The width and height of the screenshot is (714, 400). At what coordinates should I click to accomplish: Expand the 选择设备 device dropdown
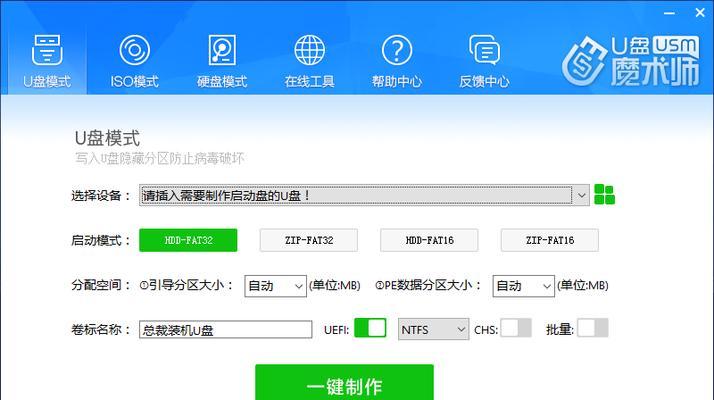(581, 195)
